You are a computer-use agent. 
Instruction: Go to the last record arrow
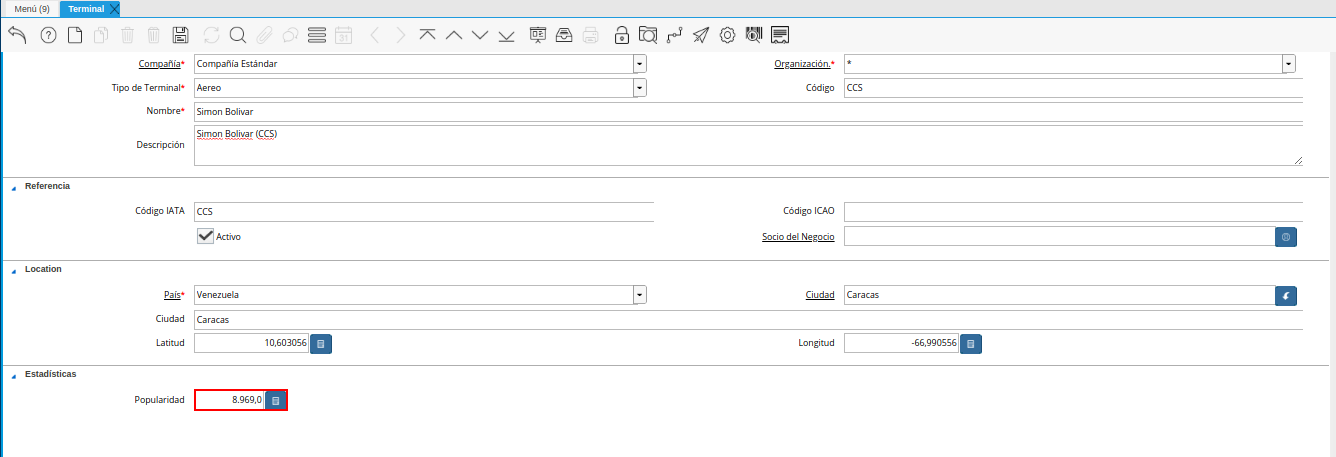pos(506,35)
